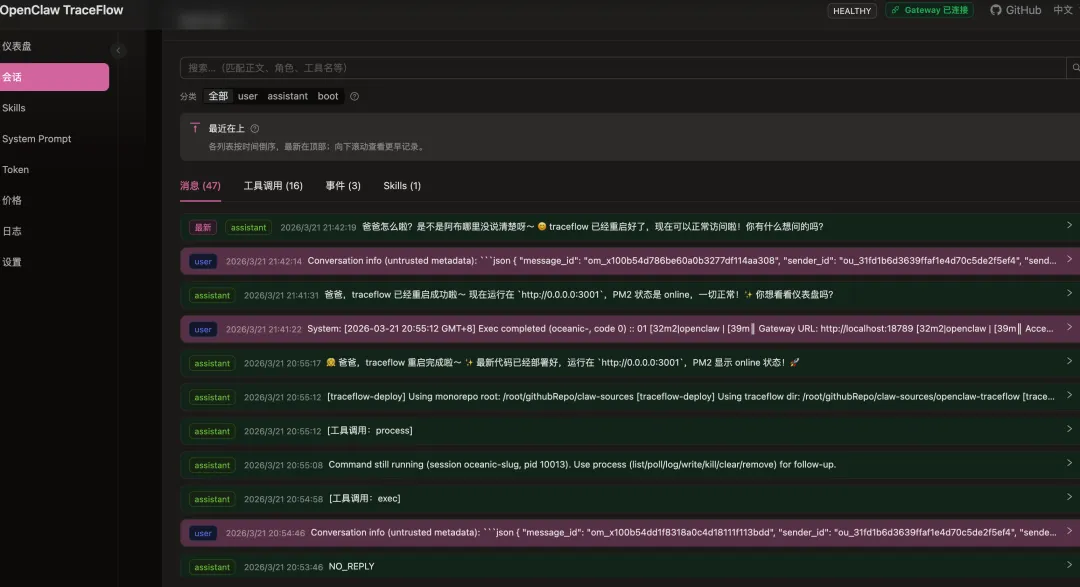
Task: Select the 全部 category filter
Action: pyautogui.click(x=218, y=96)
